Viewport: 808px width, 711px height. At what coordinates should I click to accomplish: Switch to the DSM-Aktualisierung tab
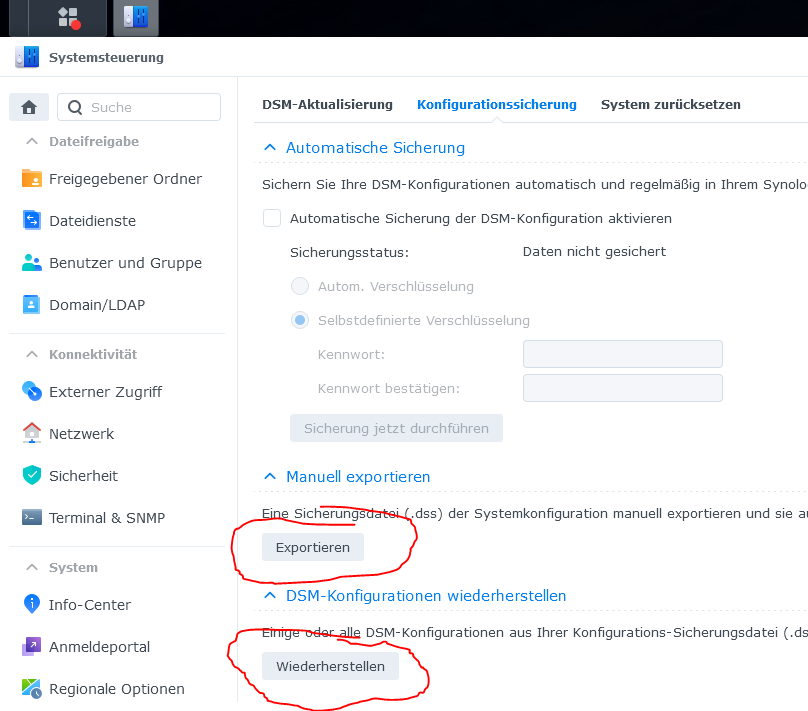327,105
